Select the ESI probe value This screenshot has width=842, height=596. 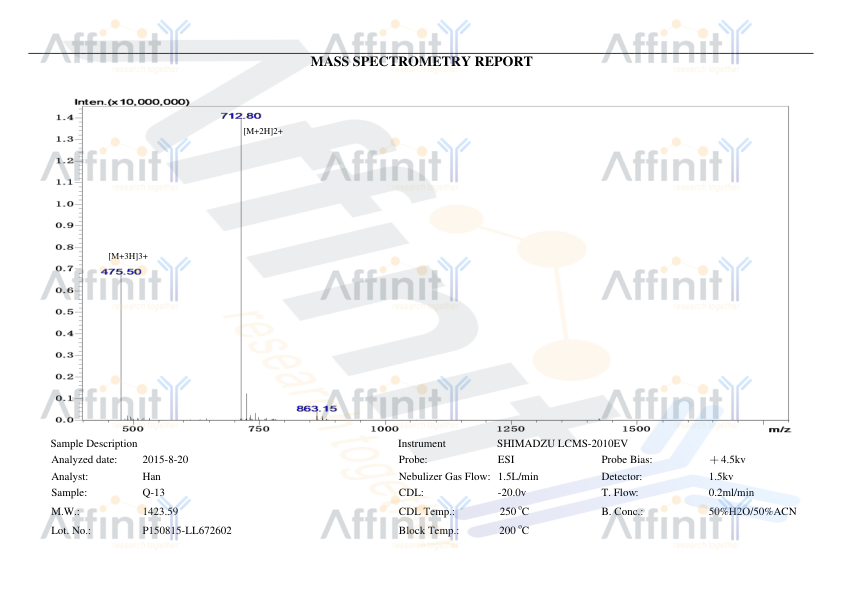506,460
